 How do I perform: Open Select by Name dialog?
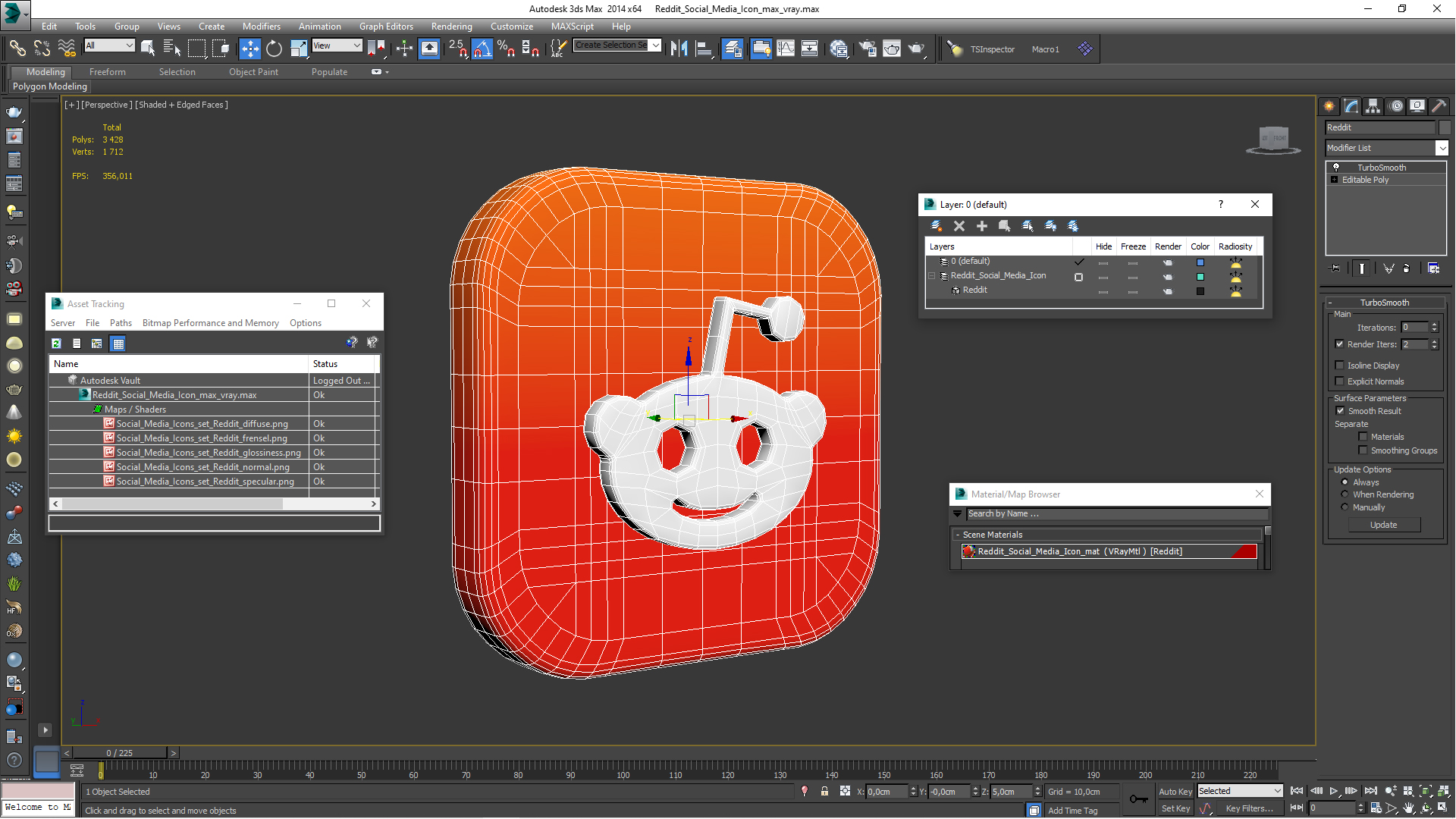[172, 49]
